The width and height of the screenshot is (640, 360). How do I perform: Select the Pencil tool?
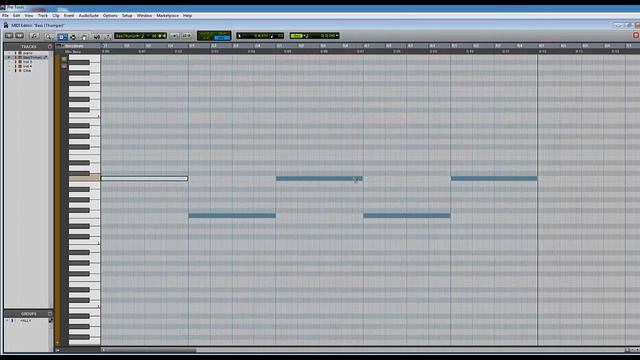point(108,37)
